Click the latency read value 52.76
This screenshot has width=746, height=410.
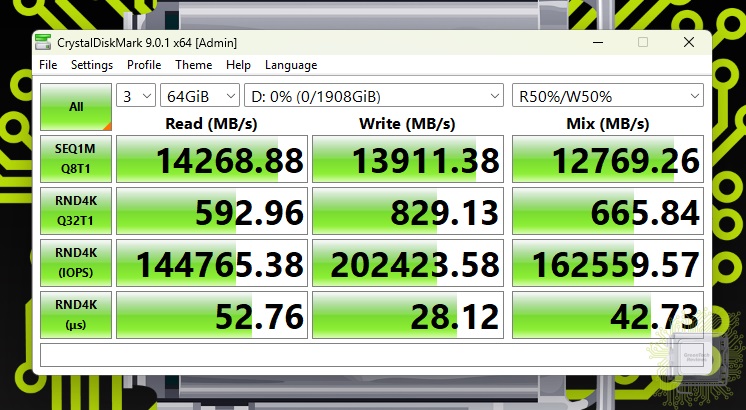point(212,315)
